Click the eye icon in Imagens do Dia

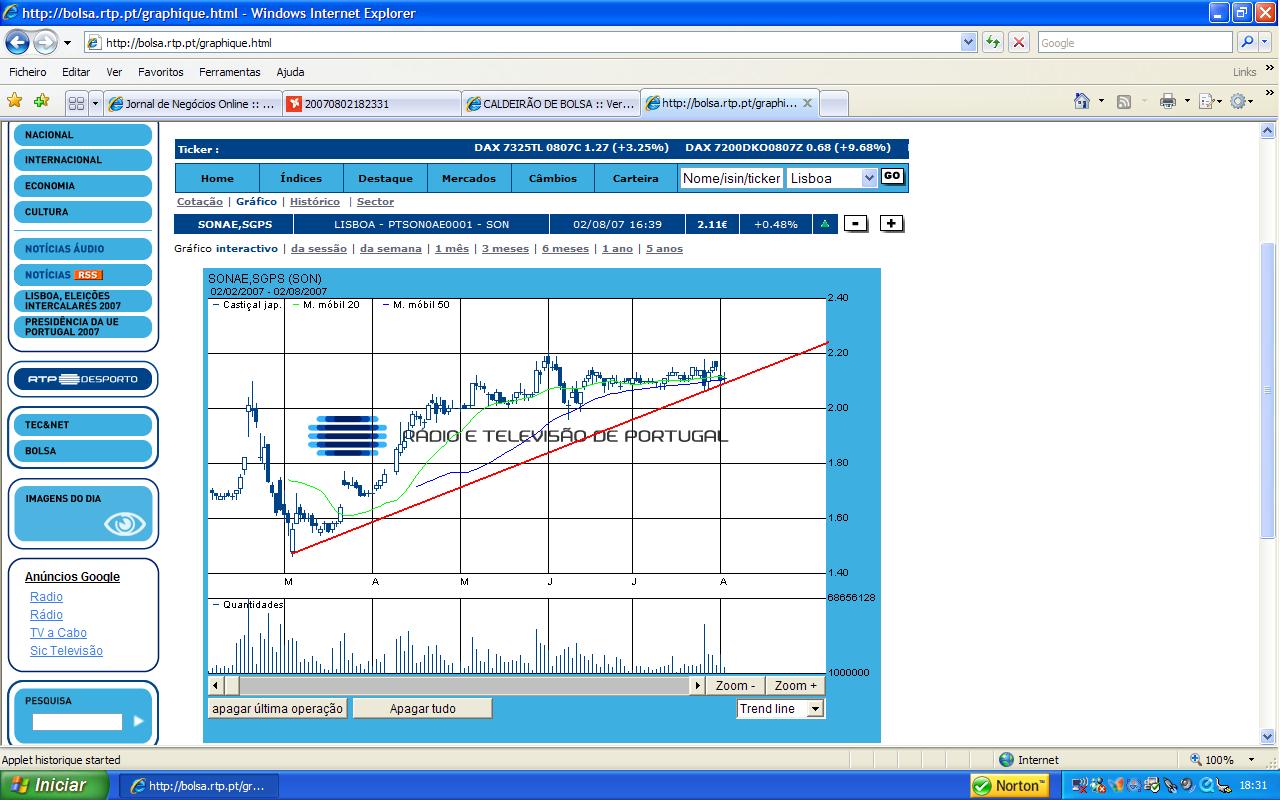coord(125,523)
